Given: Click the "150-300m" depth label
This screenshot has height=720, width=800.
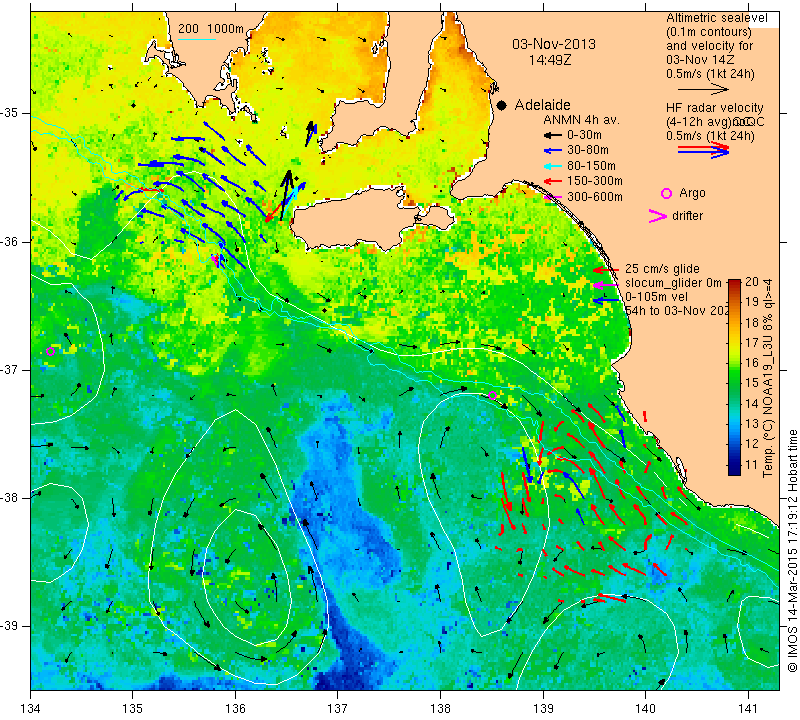Looking at the screenshot, I should 595,181.
